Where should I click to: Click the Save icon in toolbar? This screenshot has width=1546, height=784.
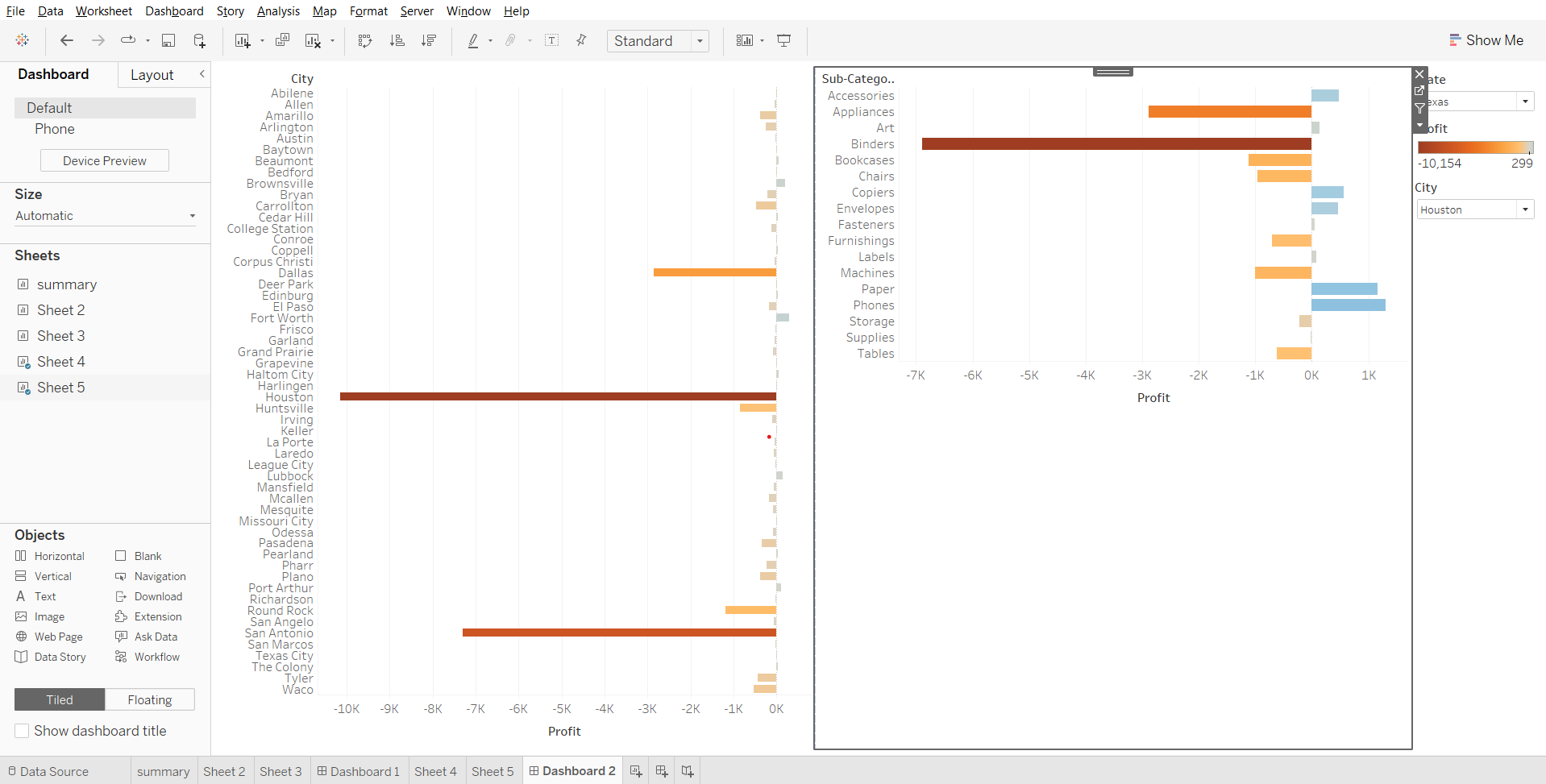168,40
